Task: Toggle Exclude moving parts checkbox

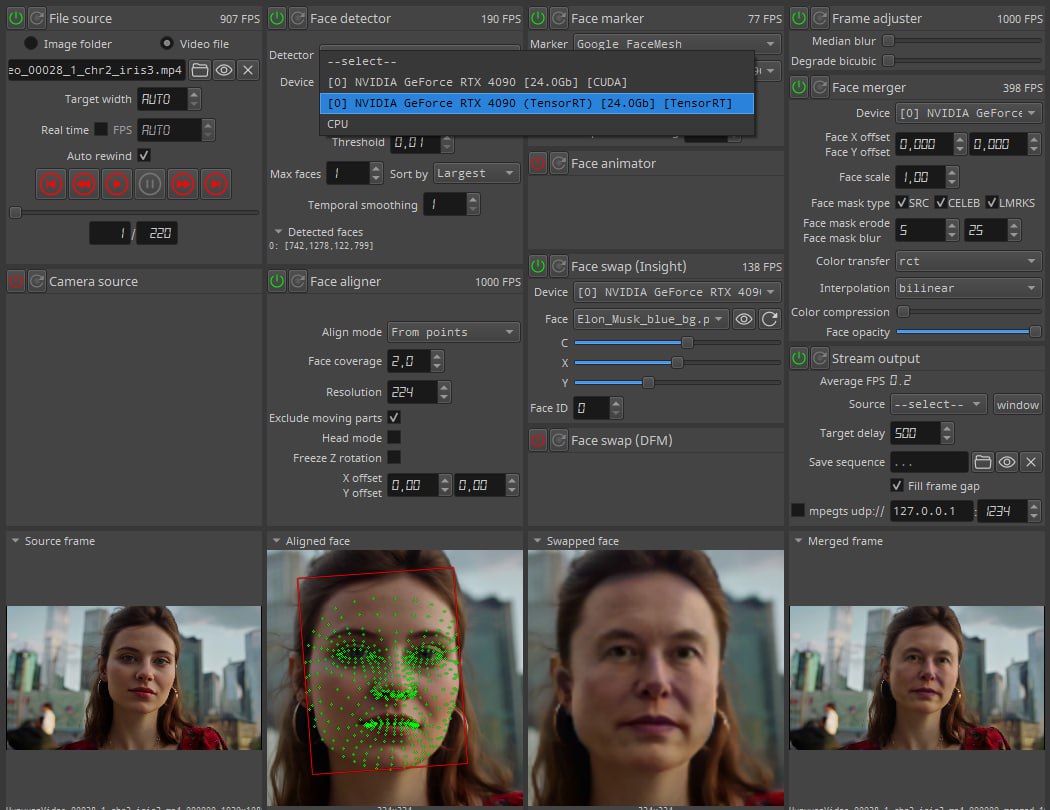Action: (x=394, y=417)
